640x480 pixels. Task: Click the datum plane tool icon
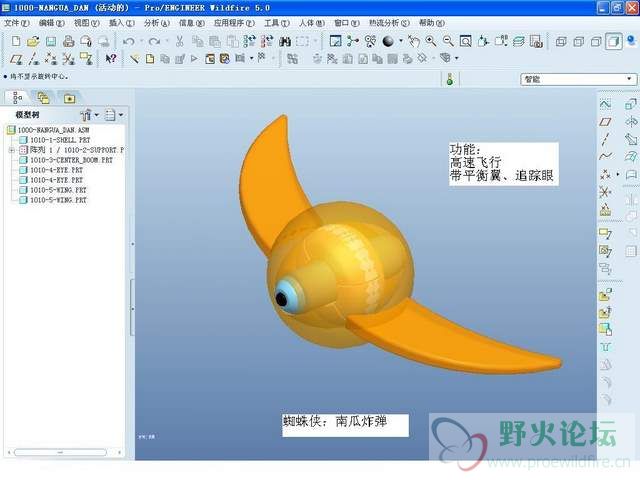(x=606, y=122)
